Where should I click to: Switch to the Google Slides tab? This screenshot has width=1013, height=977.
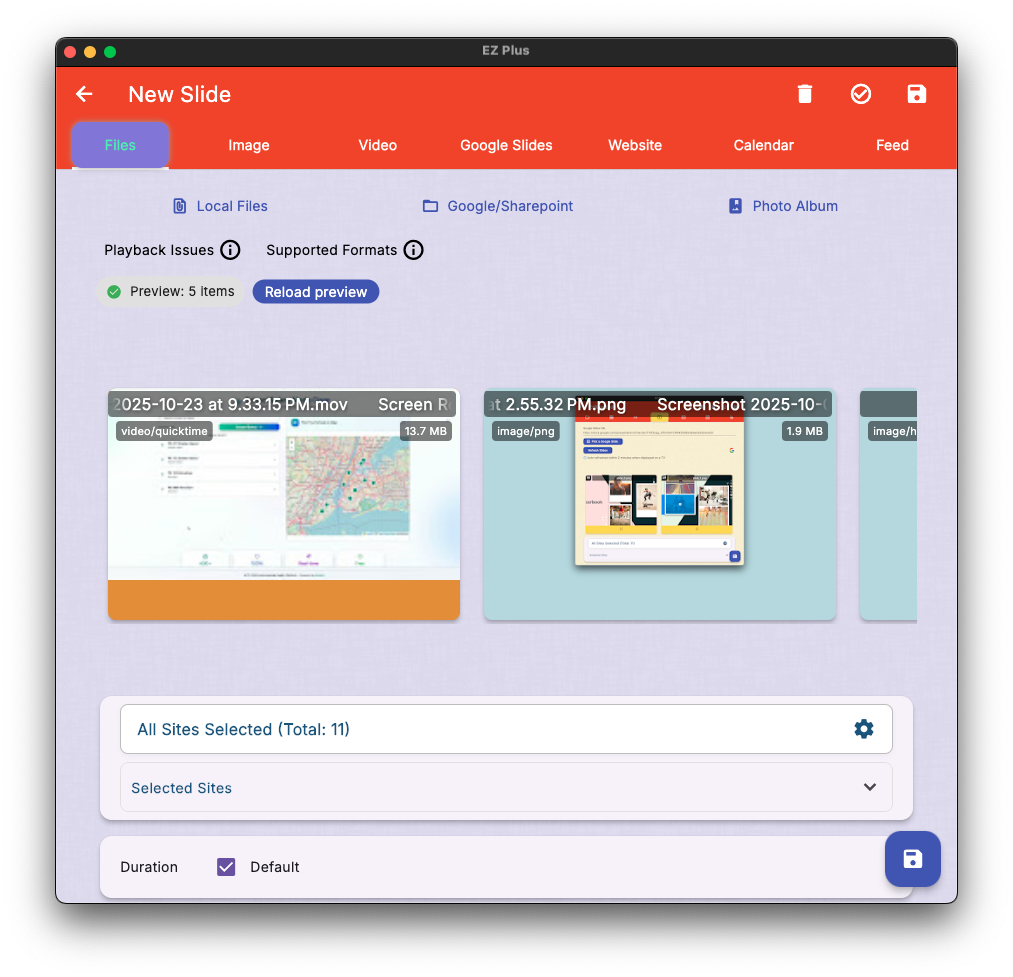tap(505, 145)
